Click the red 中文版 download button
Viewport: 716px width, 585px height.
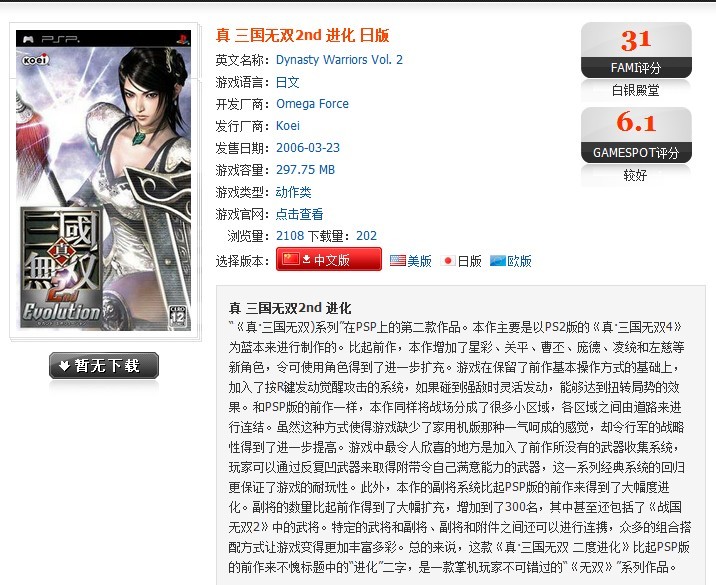point(329,259)
